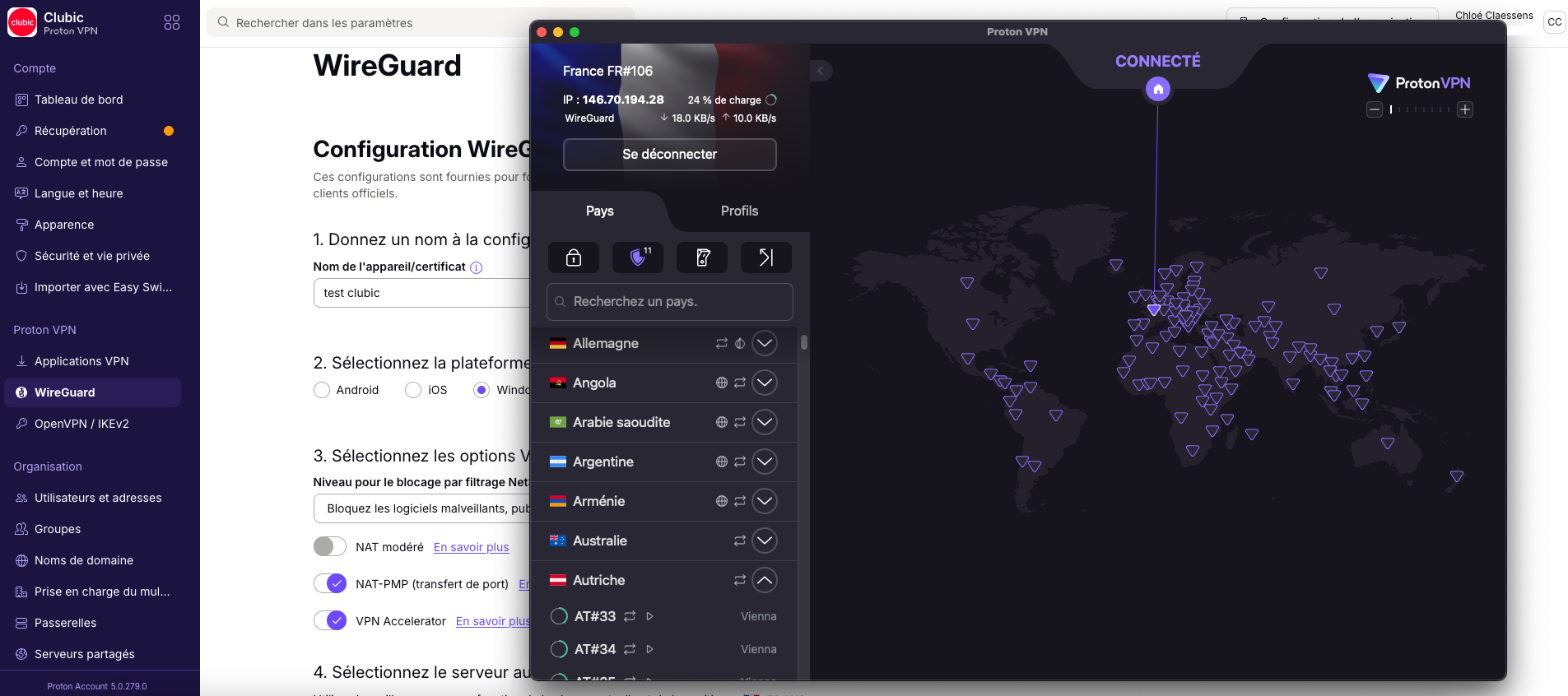The image size is (1568, 696).
Task: Open Applications VPN in sidebar
Action: [x=92, y=361]
